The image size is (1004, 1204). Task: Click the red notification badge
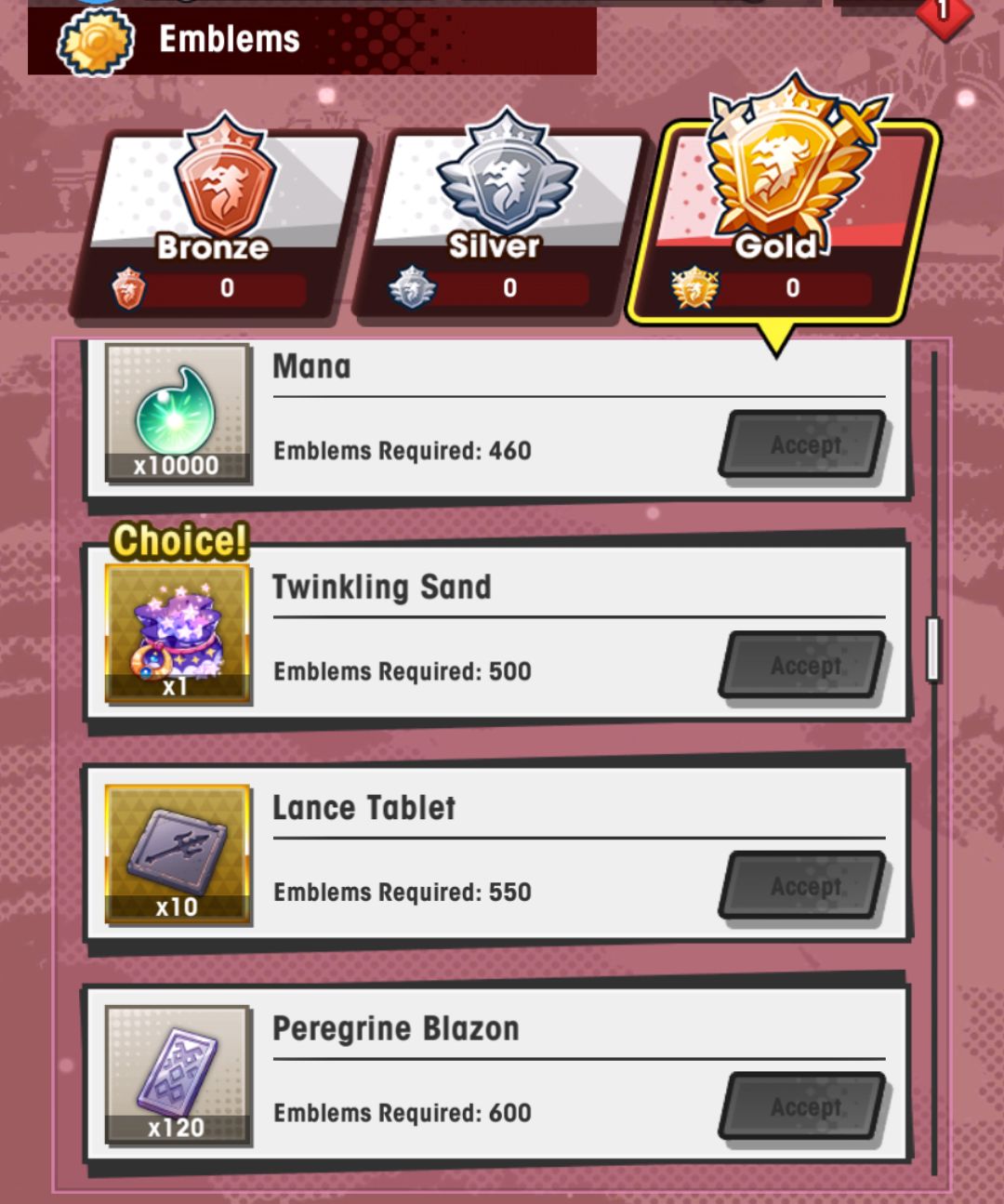(x=943, y=12)
